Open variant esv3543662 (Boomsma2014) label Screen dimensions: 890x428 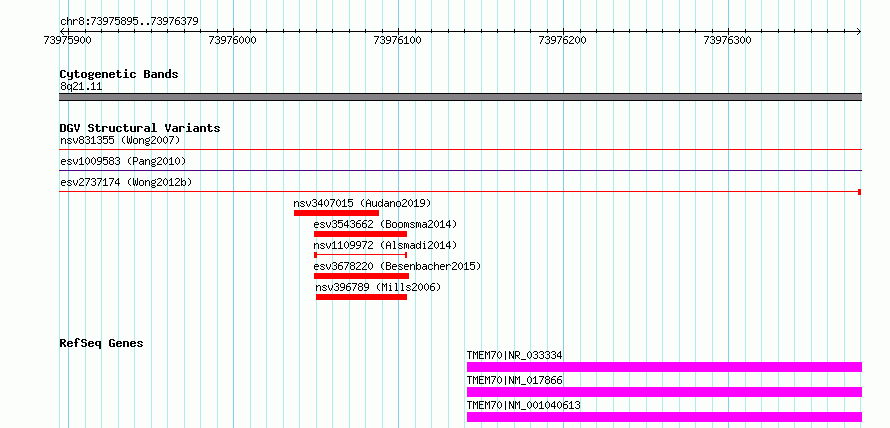385,224
